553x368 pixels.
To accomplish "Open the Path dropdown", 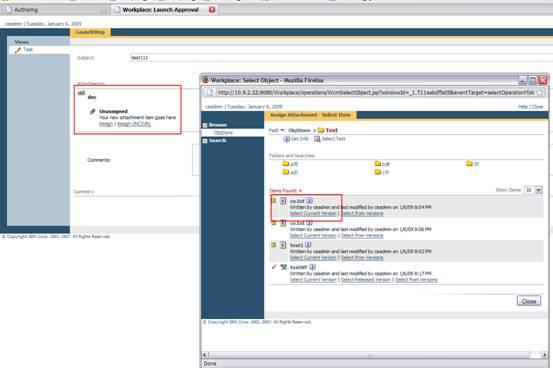I will pos(276,130).
